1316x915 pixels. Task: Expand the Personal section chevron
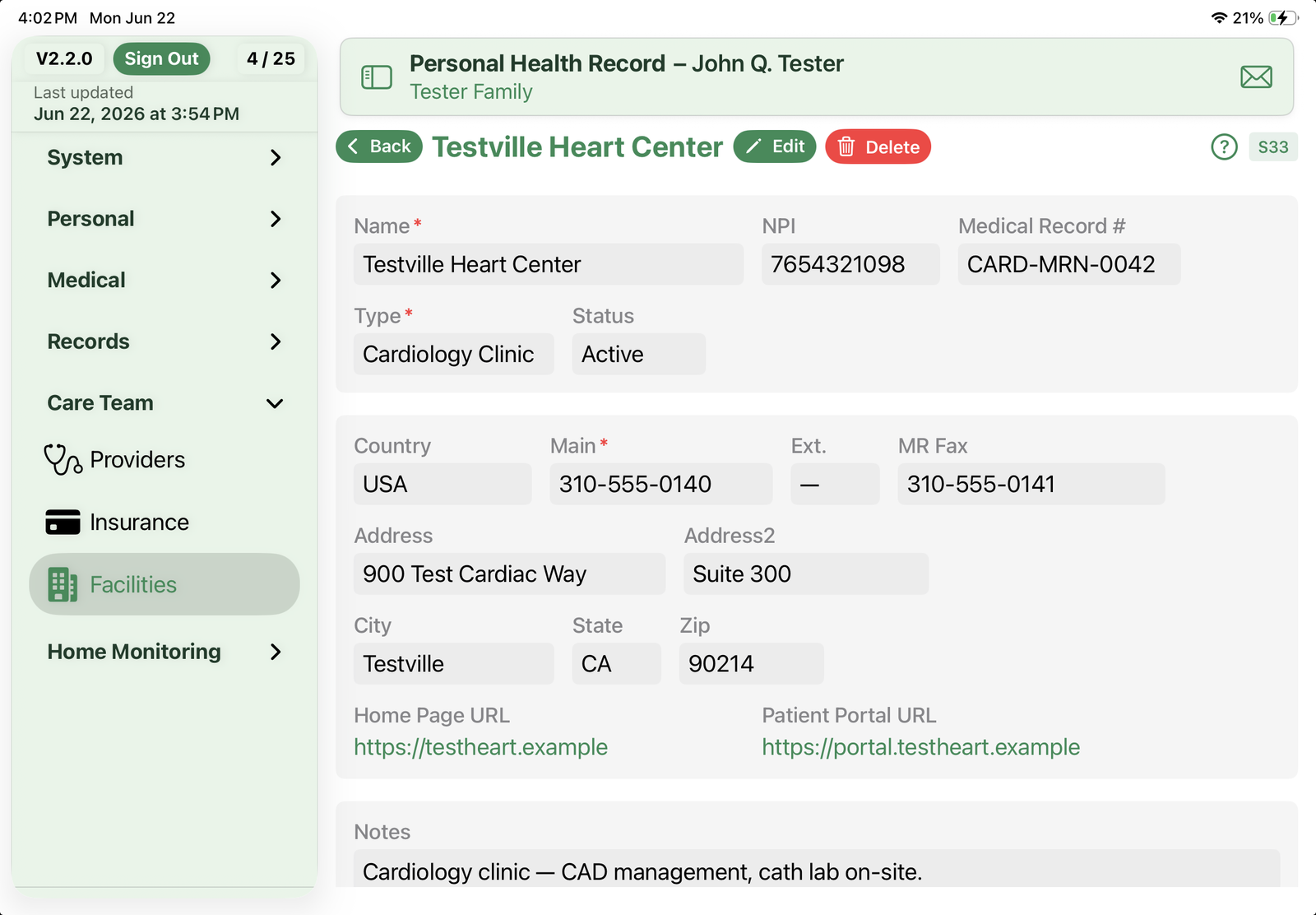[276, 219]
